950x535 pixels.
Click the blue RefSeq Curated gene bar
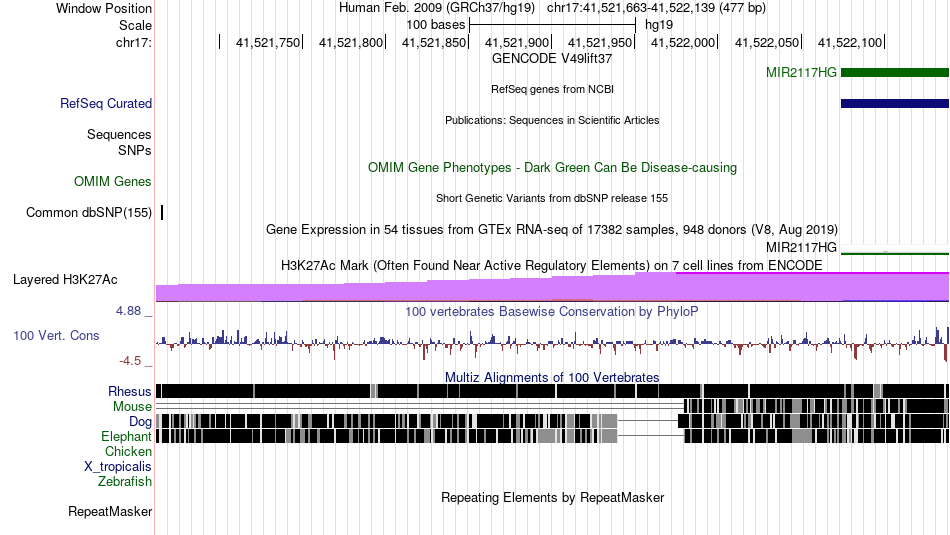(895, 104)
